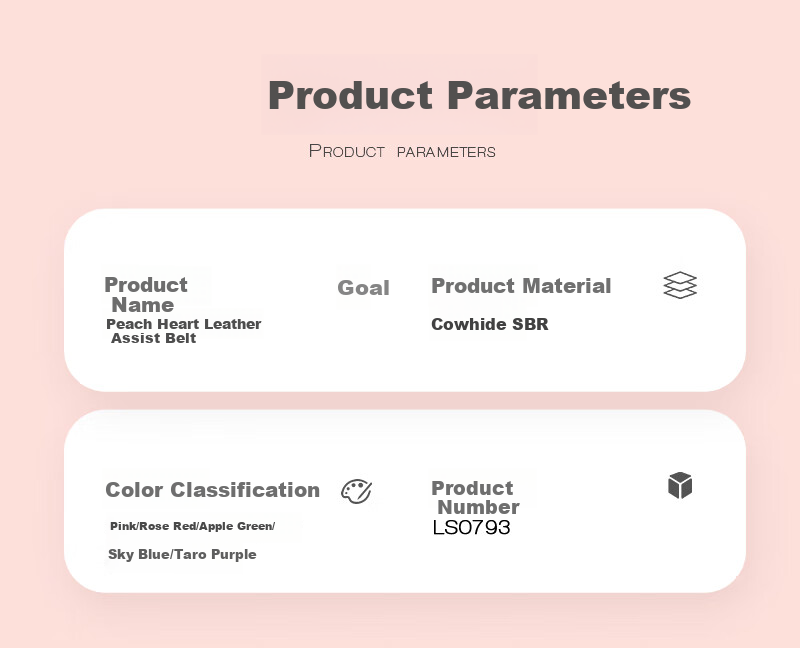The height and width of the screenshot is (648, 800).
Task: Select the Product Name label
Action: point(146,294)
